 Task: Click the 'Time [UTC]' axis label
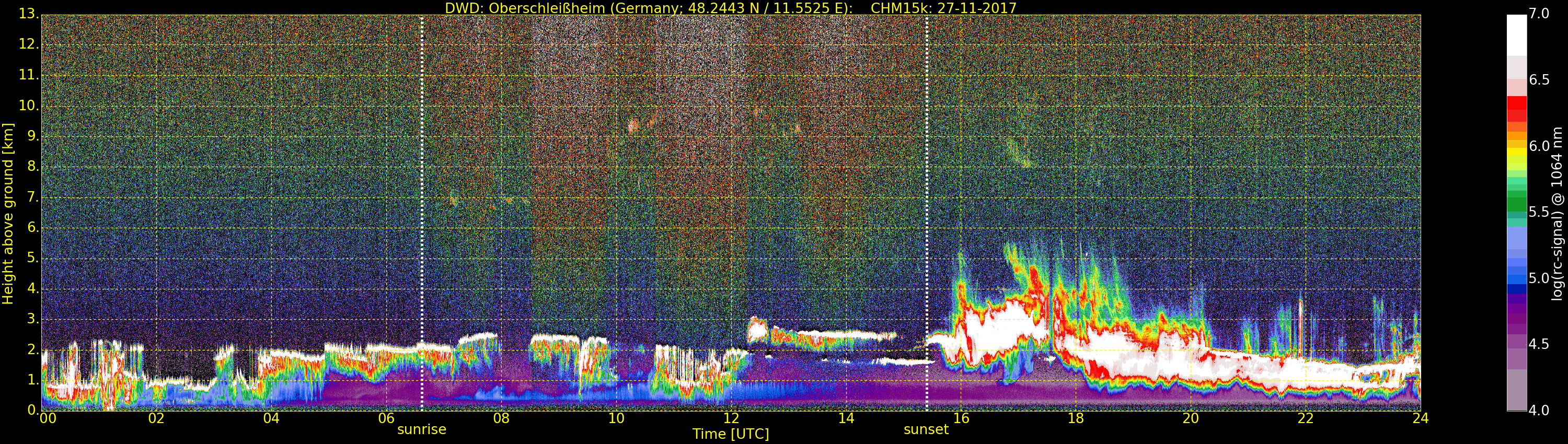731,434
